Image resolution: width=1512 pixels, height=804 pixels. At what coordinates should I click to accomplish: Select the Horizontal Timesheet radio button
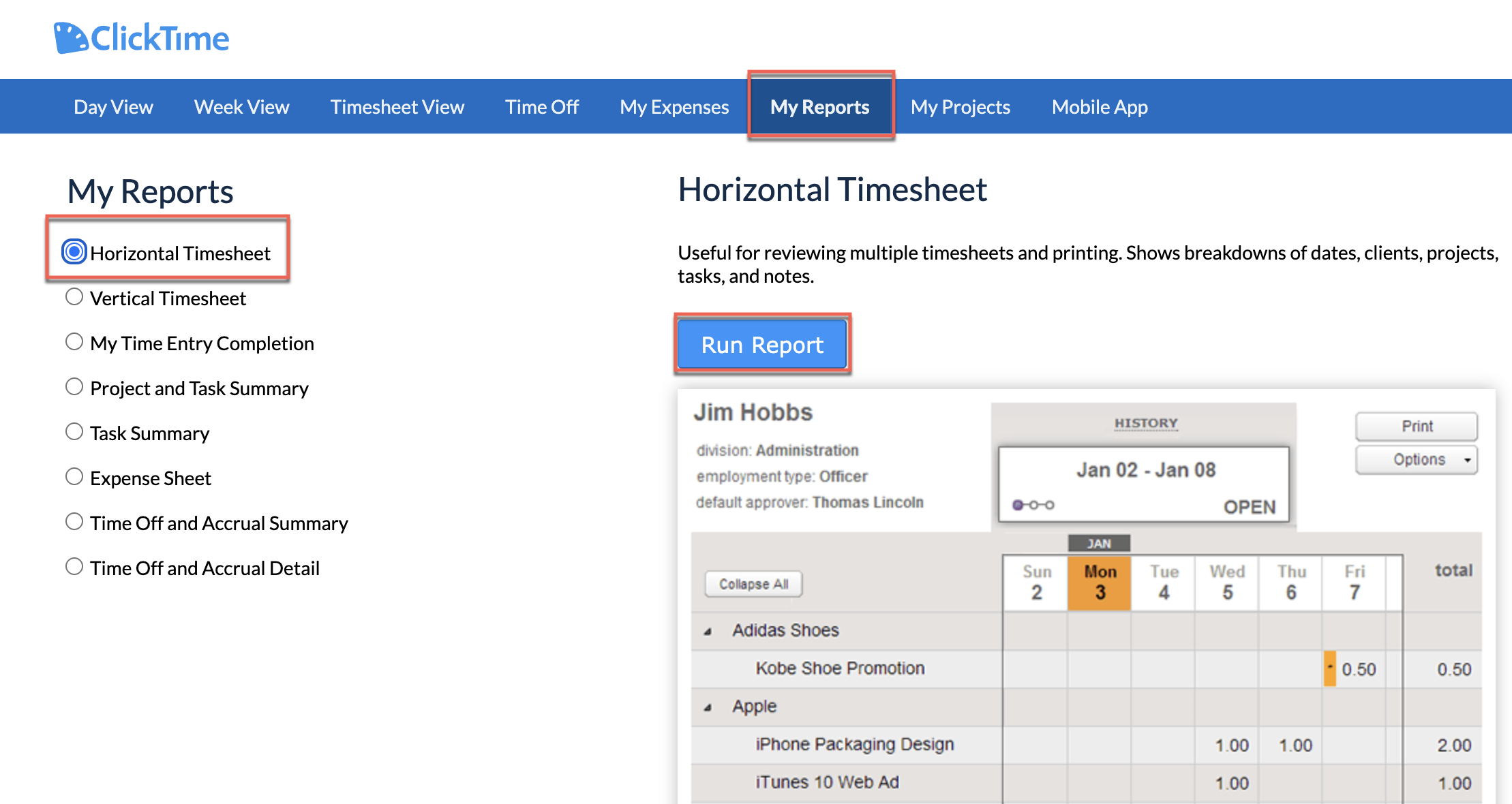click(x=74, y=252)
